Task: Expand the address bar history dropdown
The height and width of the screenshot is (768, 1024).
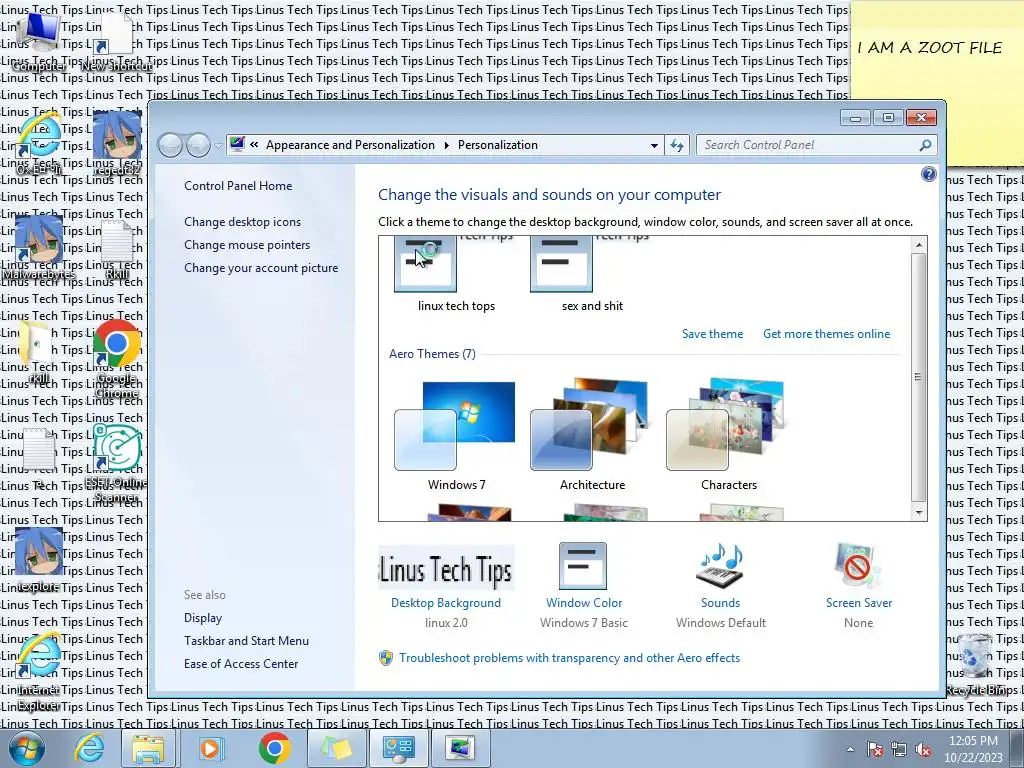Action: (654, 146)
